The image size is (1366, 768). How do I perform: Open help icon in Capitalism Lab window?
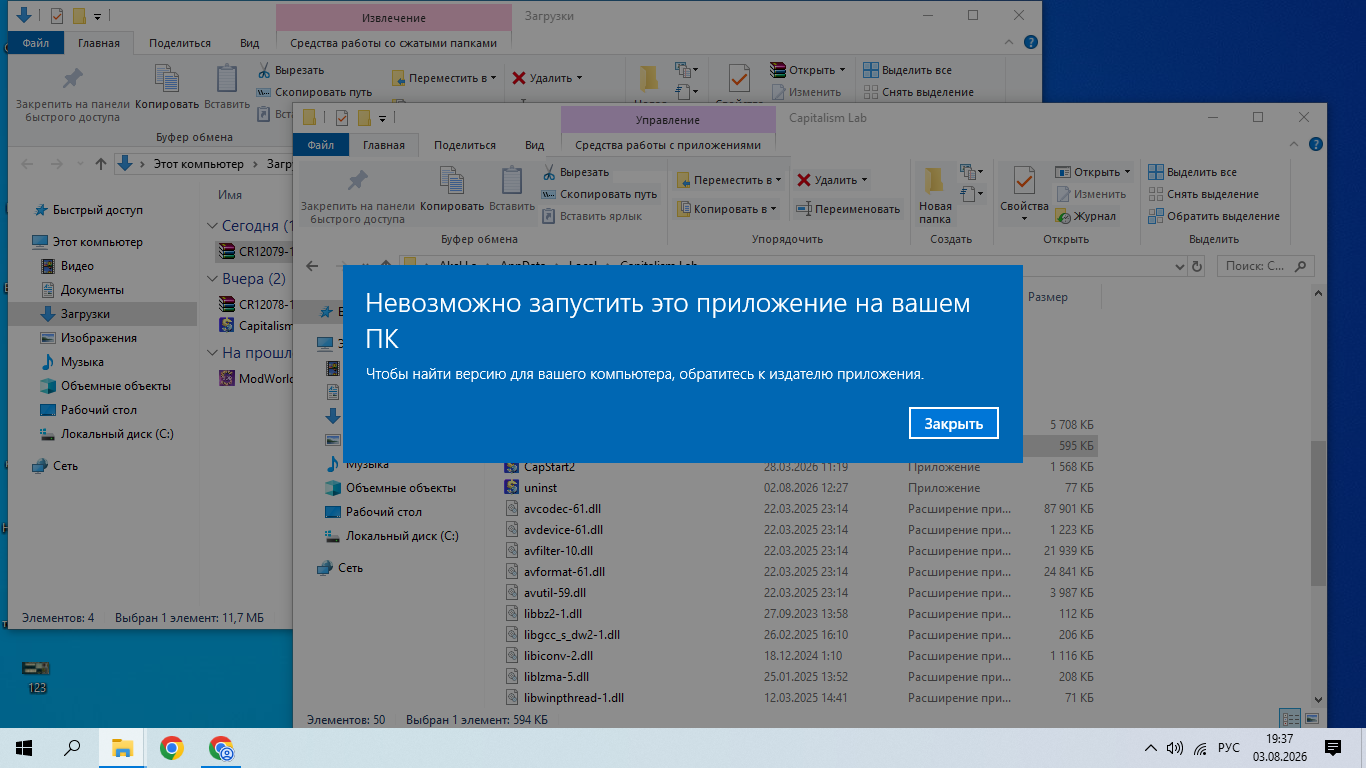point(1315,144)
